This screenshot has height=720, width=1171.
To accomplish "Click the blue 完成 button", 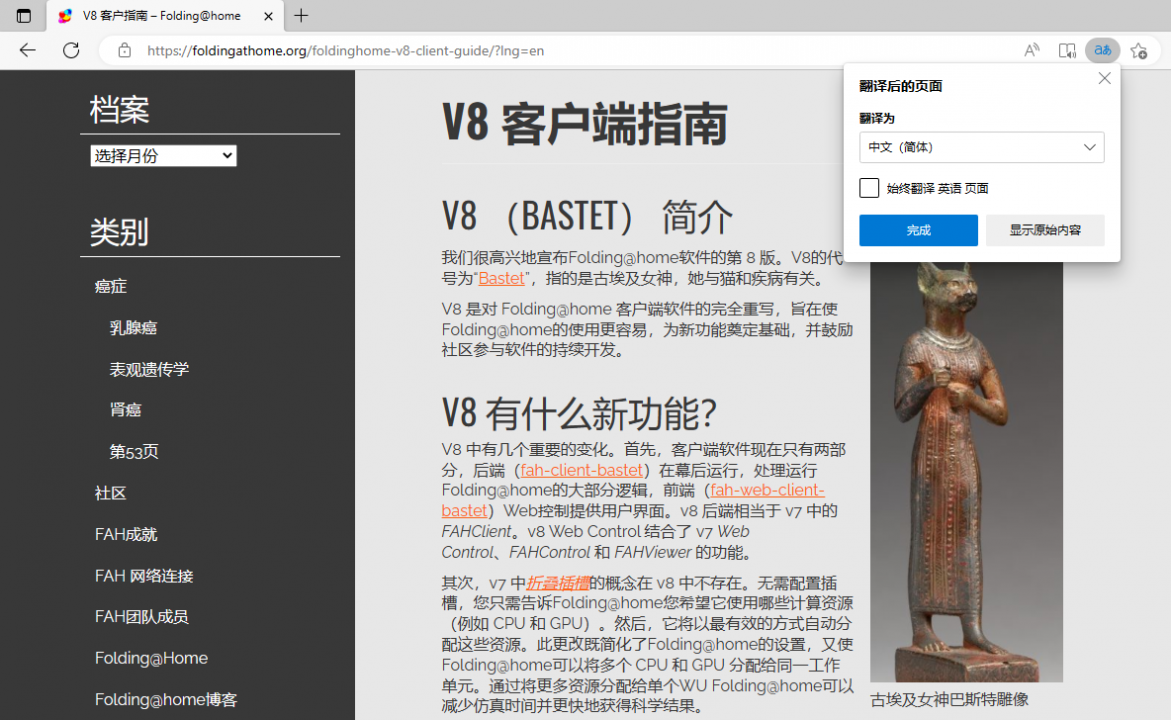I will pyautogui.click(x=918, y=230).
